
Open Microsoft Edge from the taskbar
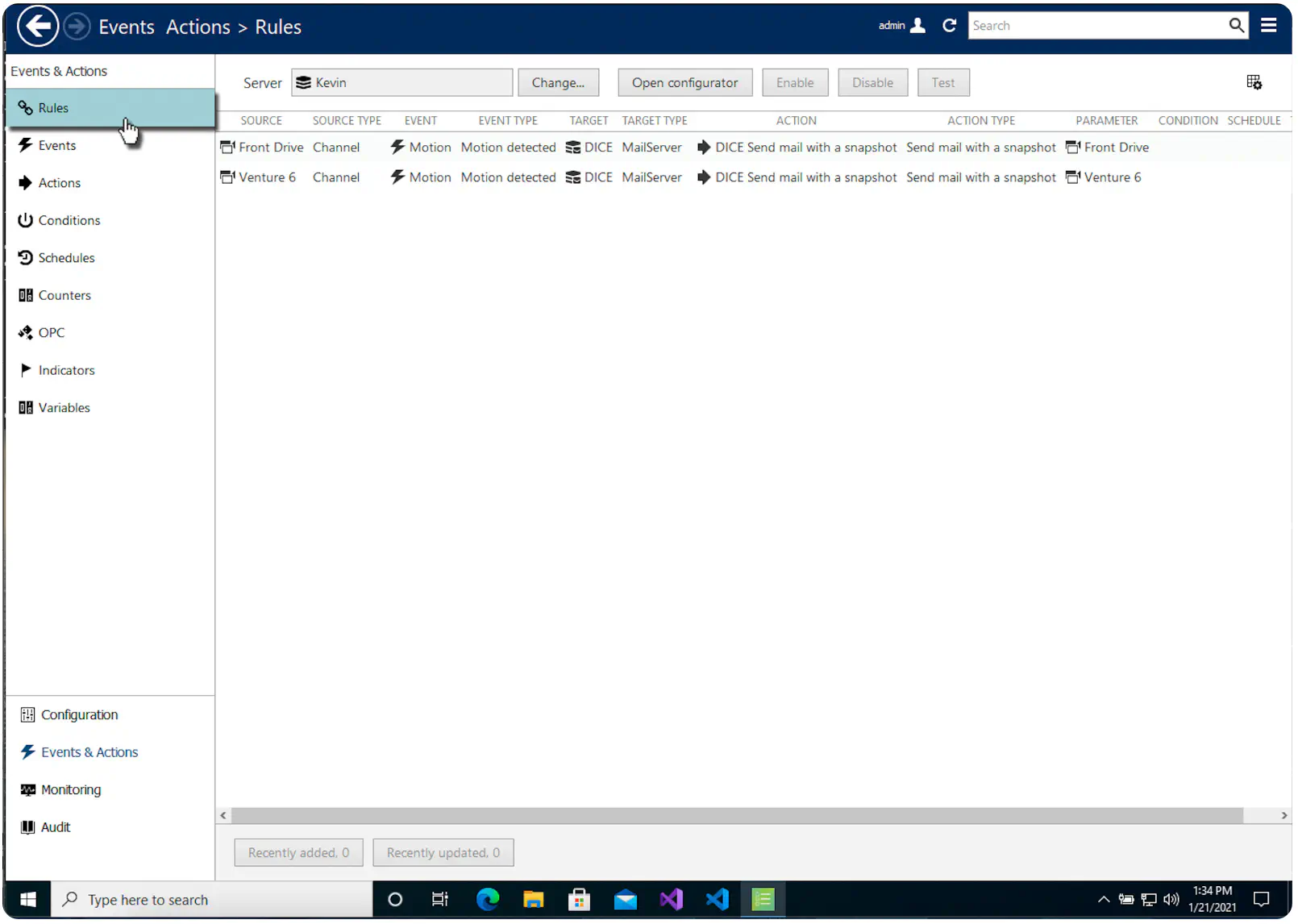coord(487,899)
